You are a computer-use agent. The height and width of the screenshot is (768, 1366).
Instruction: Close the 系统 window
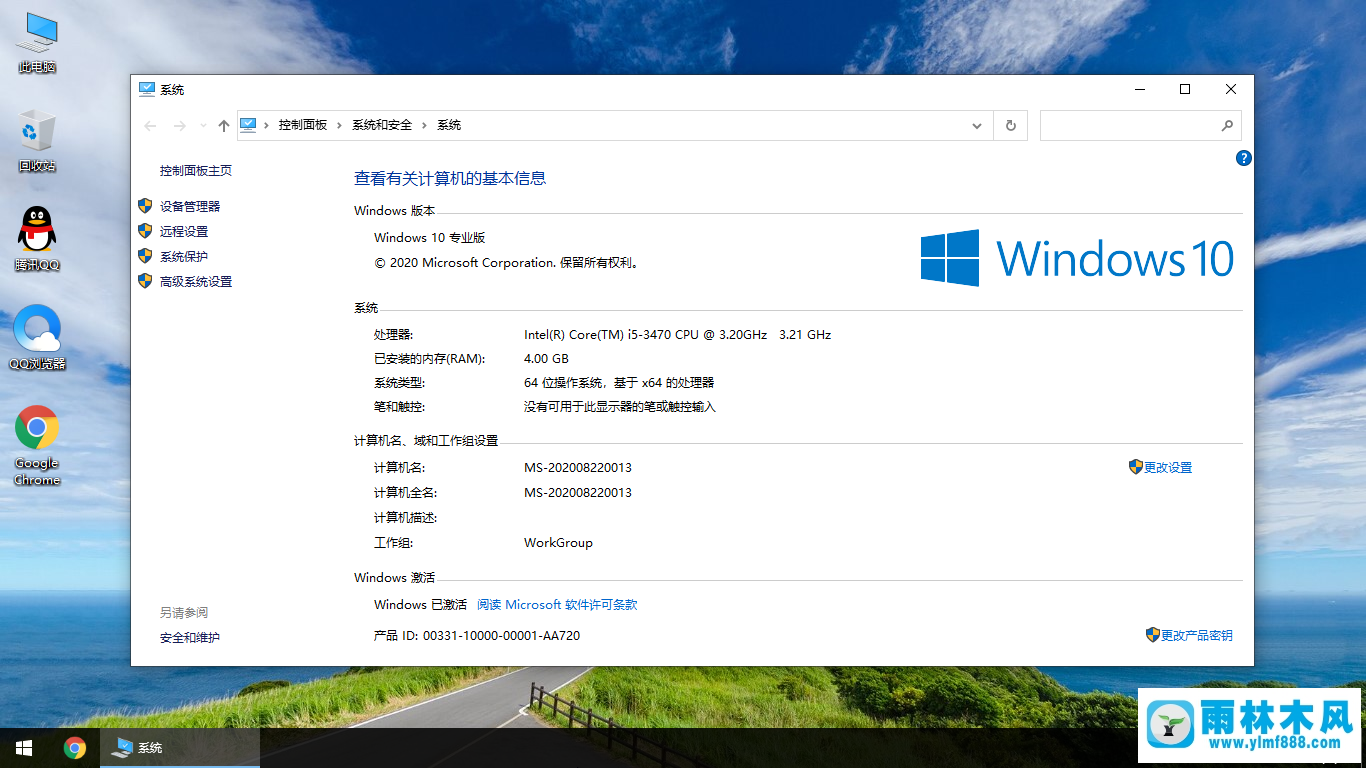pos(1231,89)
